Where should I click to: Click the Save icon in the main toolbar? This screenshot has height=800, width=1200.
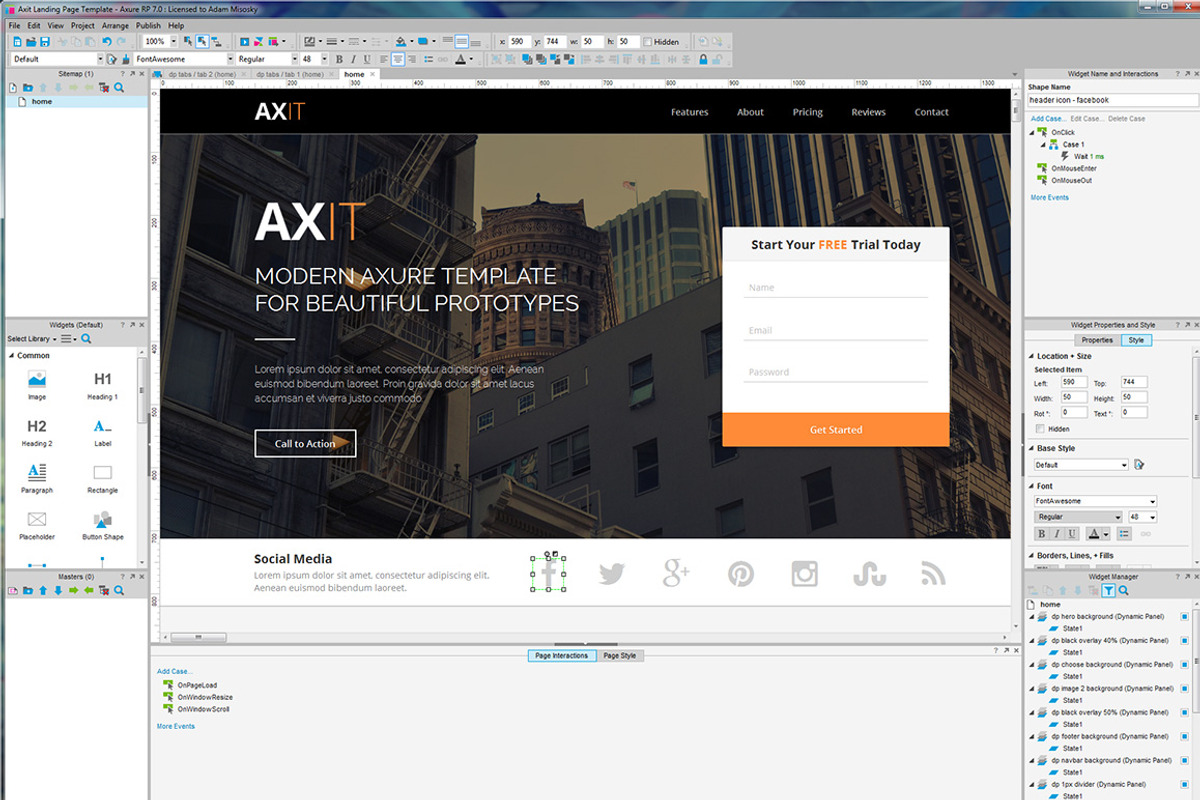(x=45, y=42)
